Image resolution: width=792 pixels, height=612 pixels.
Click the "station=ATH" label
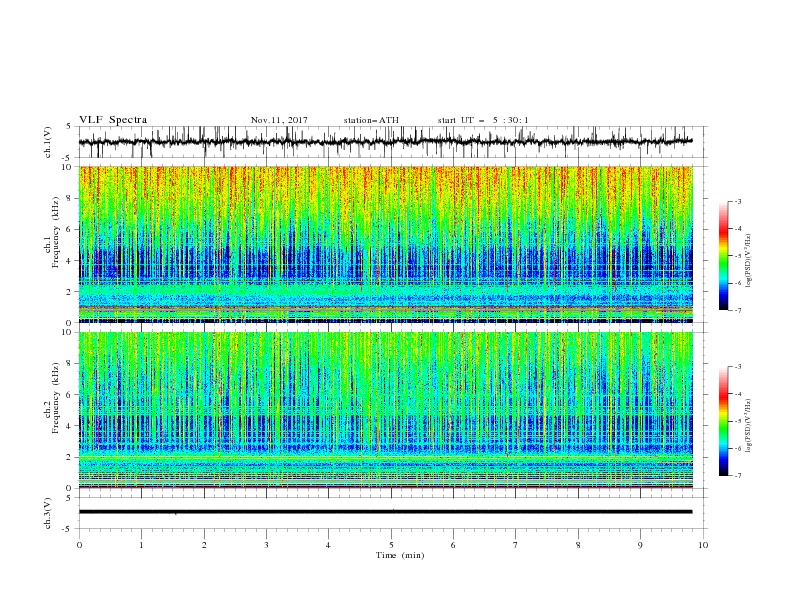click(371, 120)
